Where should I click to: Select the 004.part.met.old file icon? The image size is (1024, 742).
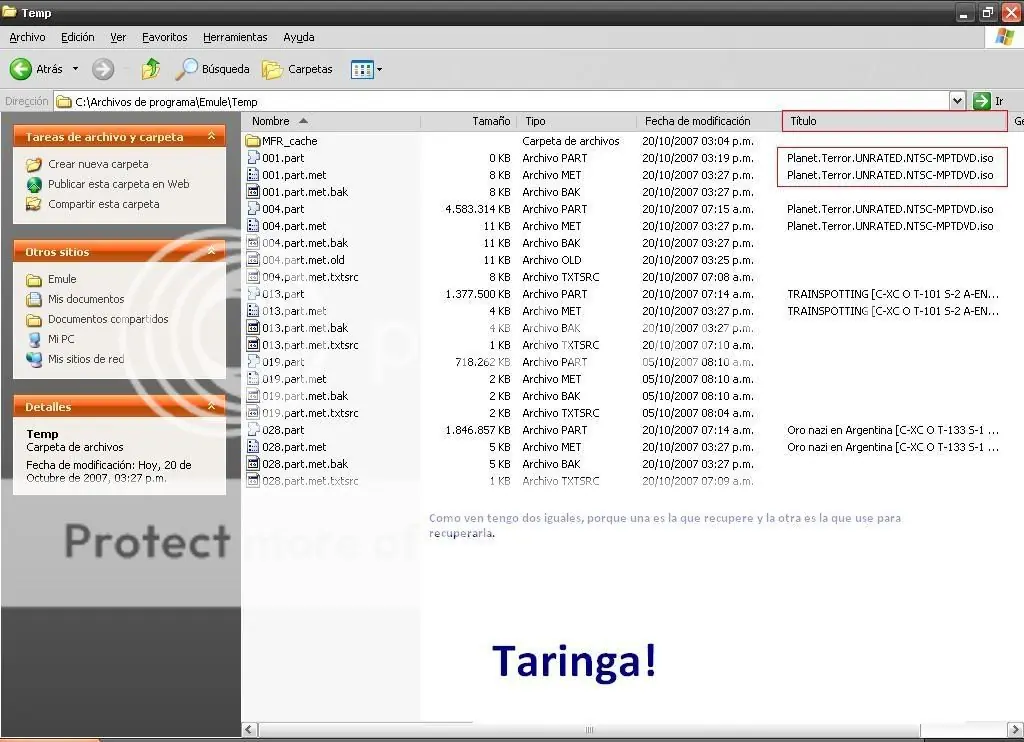coord(253,259)
